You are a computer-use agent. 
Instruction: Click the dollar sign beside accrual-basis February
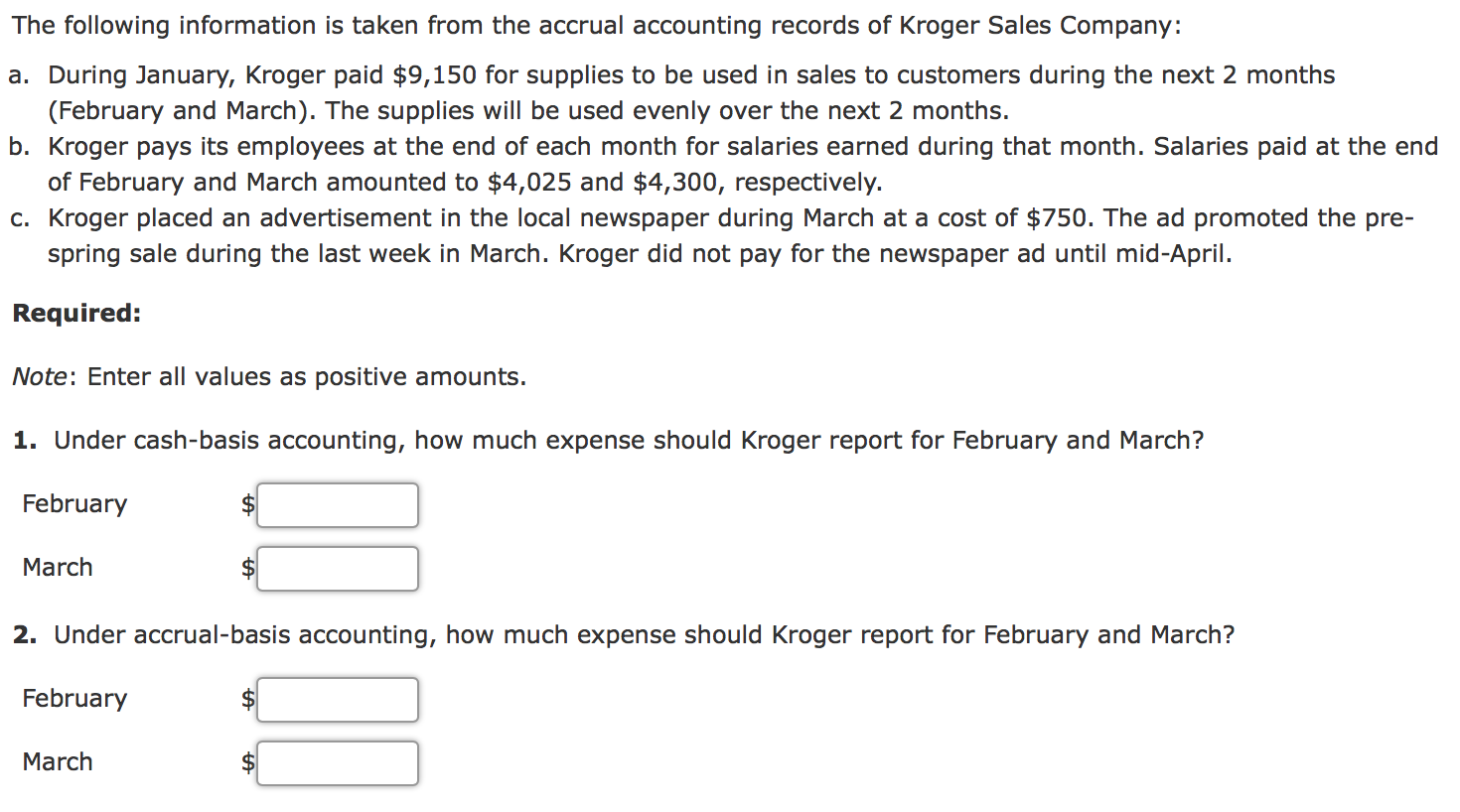pos(248,700)
